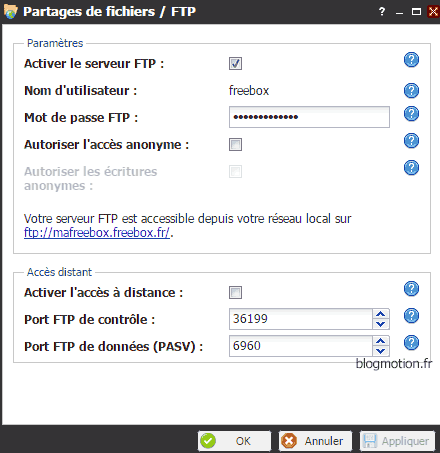Uncheck Activer le serveur FTP checkbox
This screenshot has height=453, width=440.
(x=235, y=63)
